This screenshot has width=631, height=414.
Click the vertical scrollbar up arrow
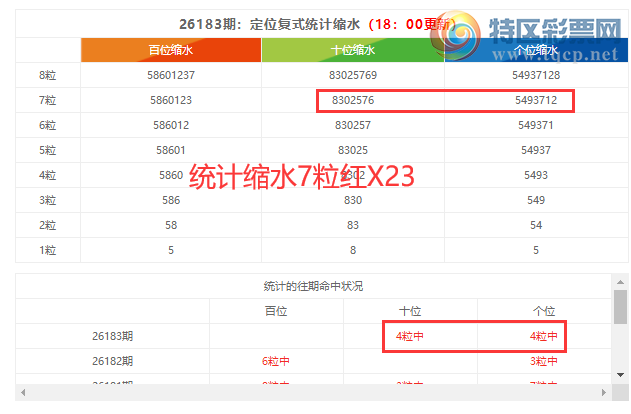(x=620, y=282)
